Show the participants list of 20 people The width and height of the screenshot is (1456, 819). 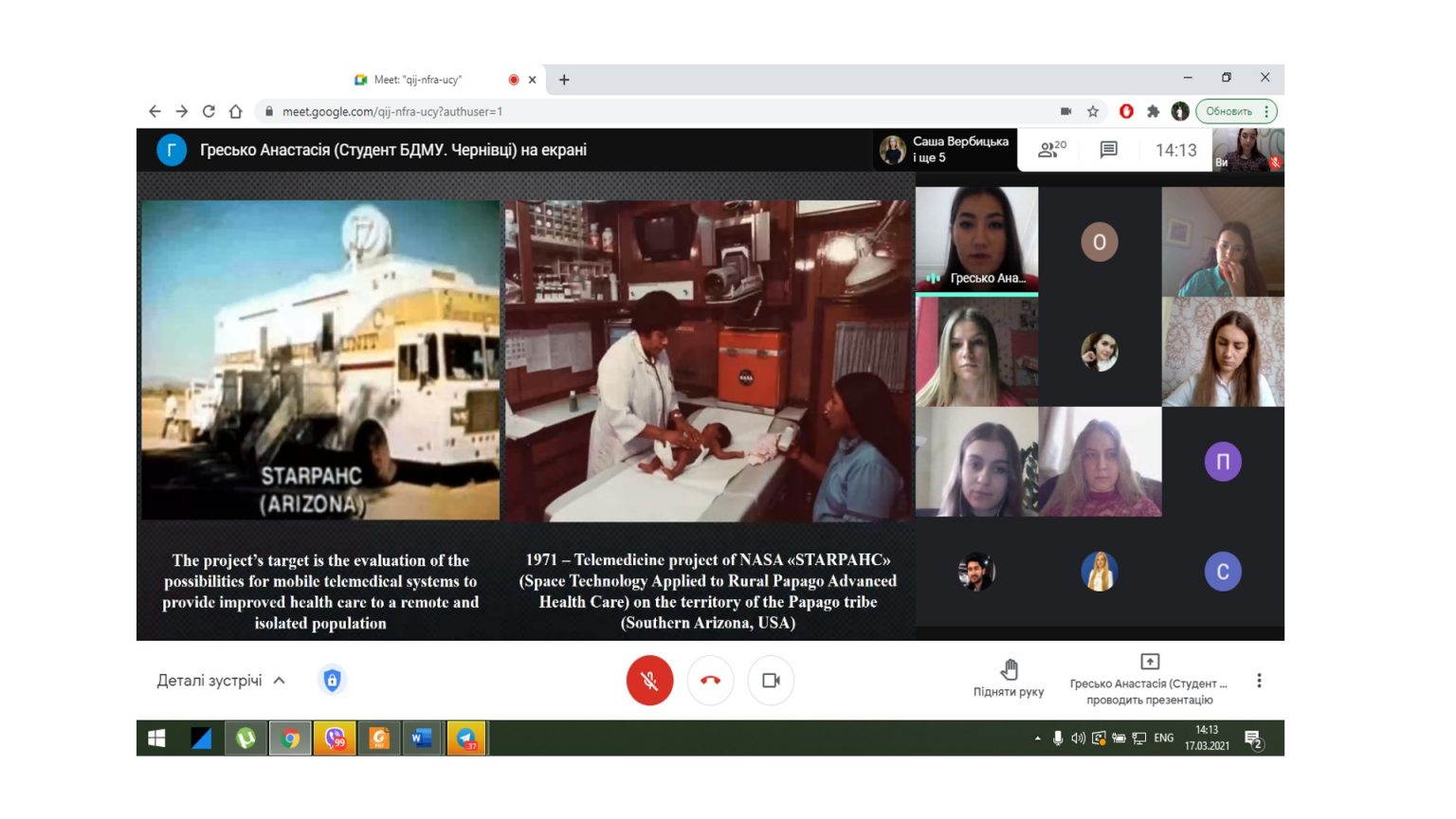coord(1052,149)
